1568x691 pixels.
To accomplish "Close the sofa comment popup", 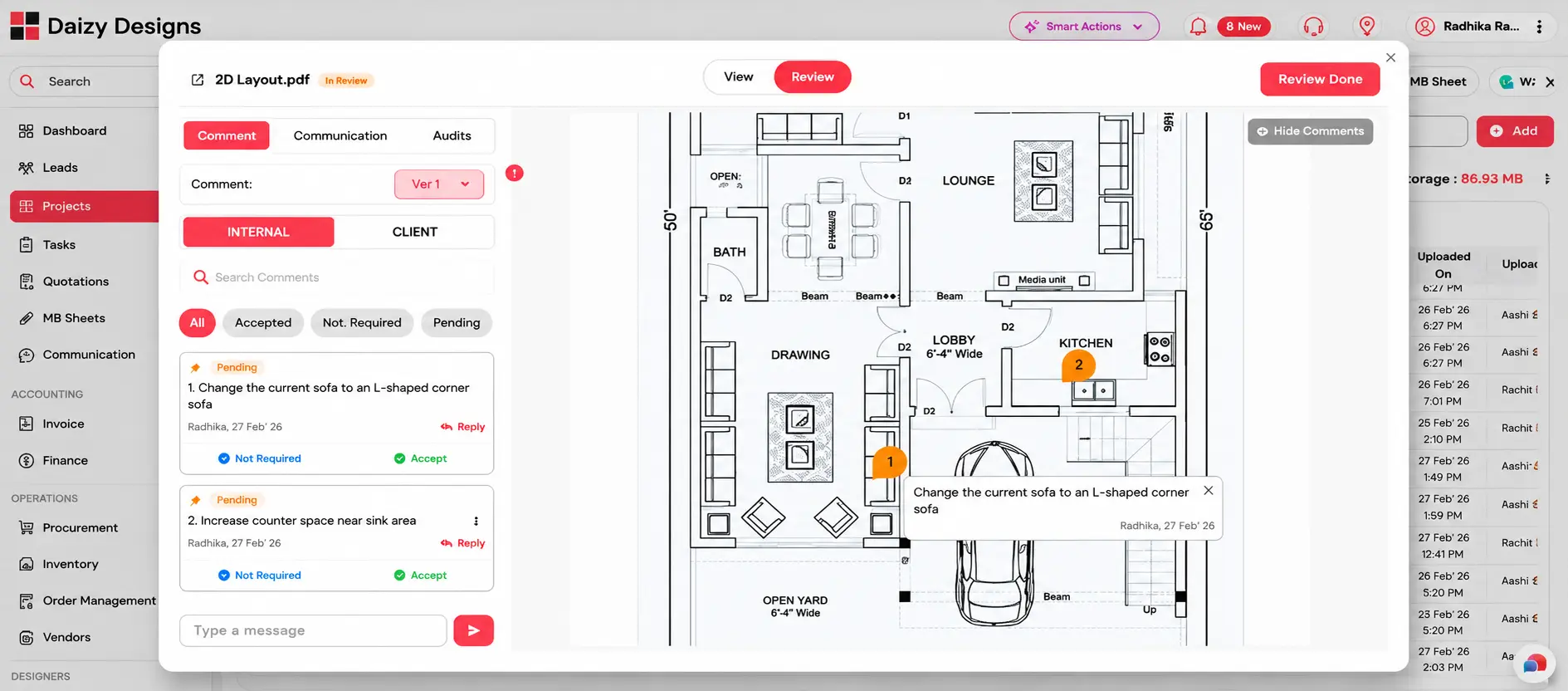I will (x=1209, y=490).
